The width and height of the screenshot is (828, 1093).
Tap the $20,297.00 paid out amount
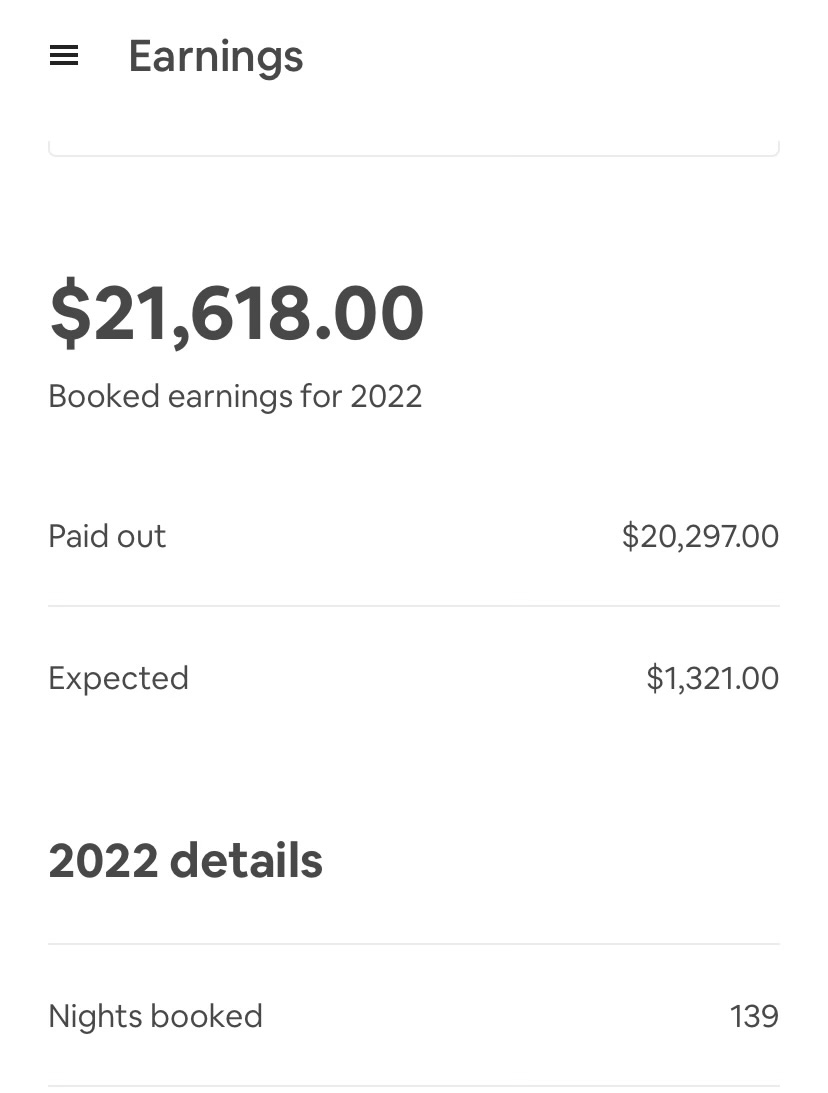click(x=700, y=536)
